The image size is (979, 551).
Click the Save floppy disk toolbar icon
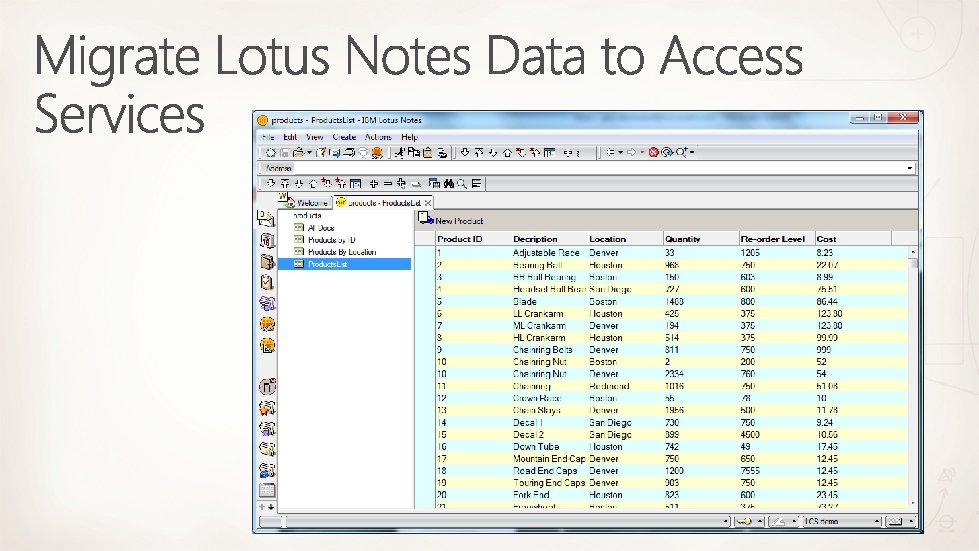pyautogui.click(x=285, y=153)
